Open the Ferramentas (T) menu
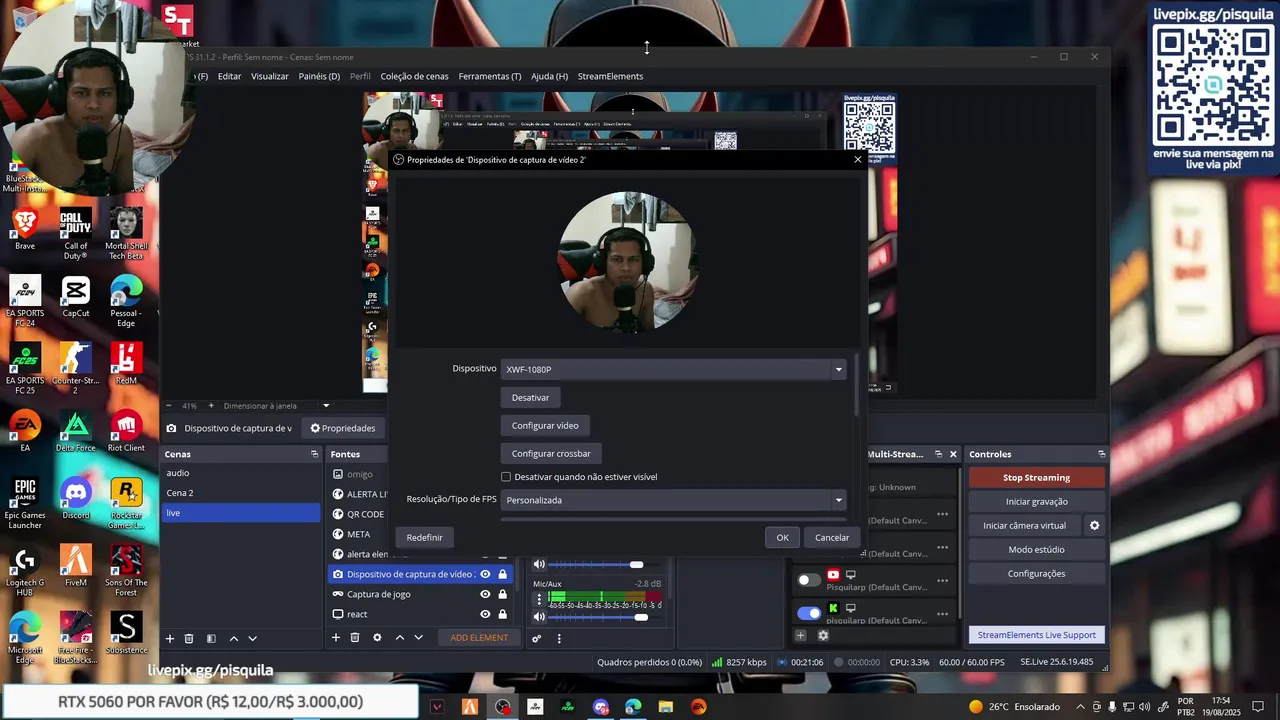 490,76
